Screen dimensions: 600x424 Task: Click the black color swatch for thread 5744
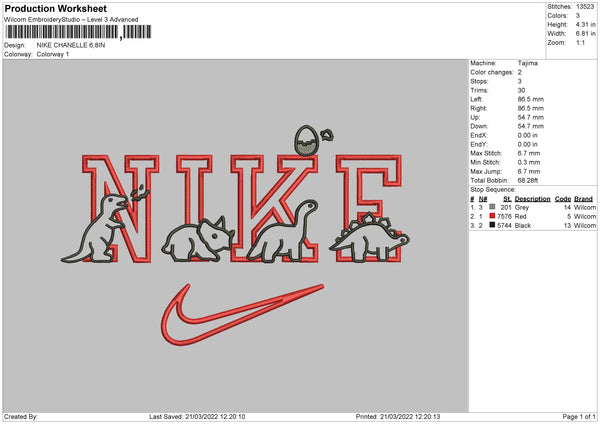[492, 225]
